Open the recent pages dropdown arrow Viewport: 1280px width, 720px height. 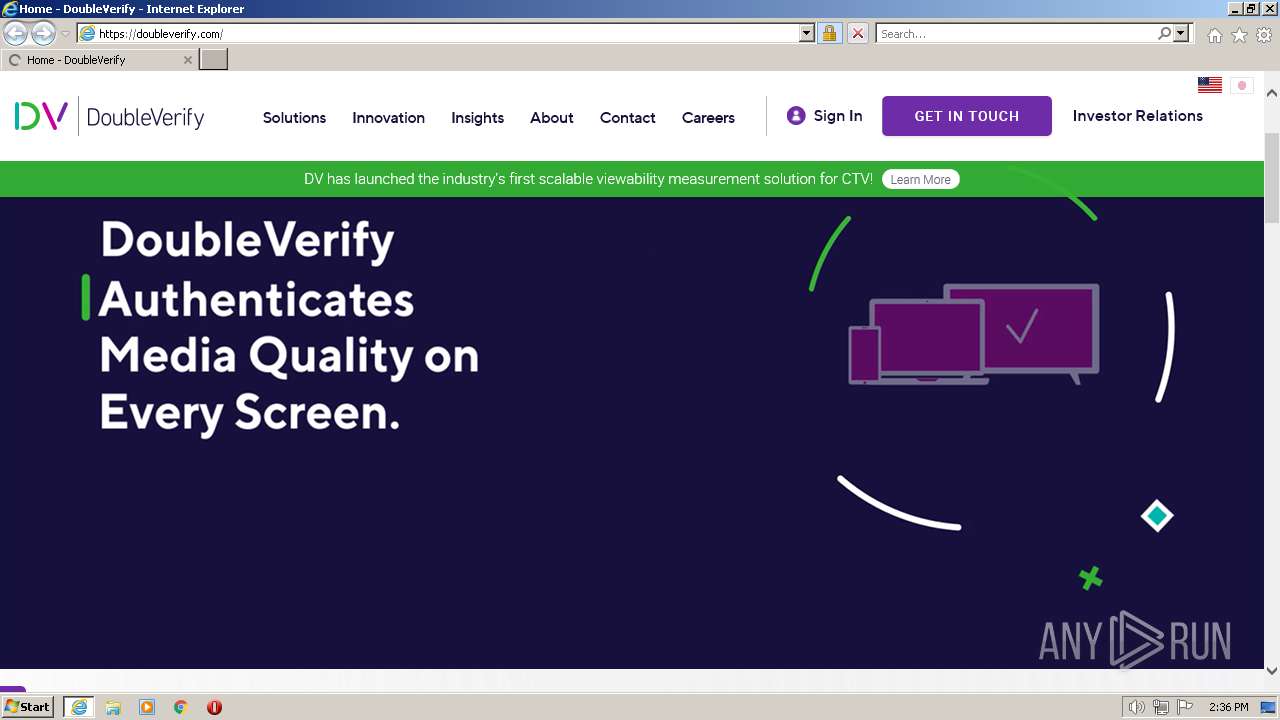coord(65,34)
